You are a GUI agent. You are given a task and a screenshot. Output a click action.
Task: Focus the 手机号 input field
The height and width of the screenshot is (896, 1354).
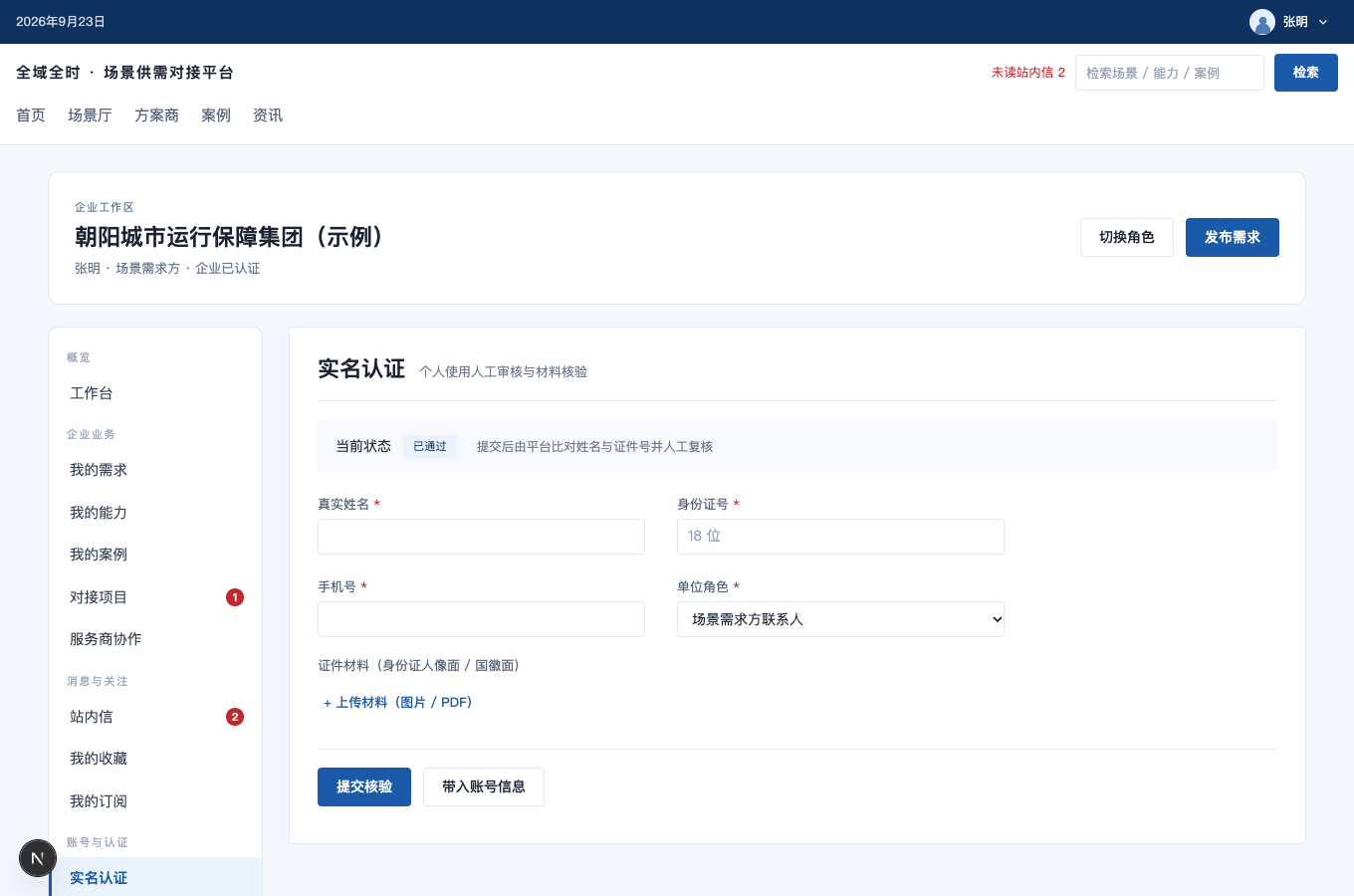pos(481,619)
